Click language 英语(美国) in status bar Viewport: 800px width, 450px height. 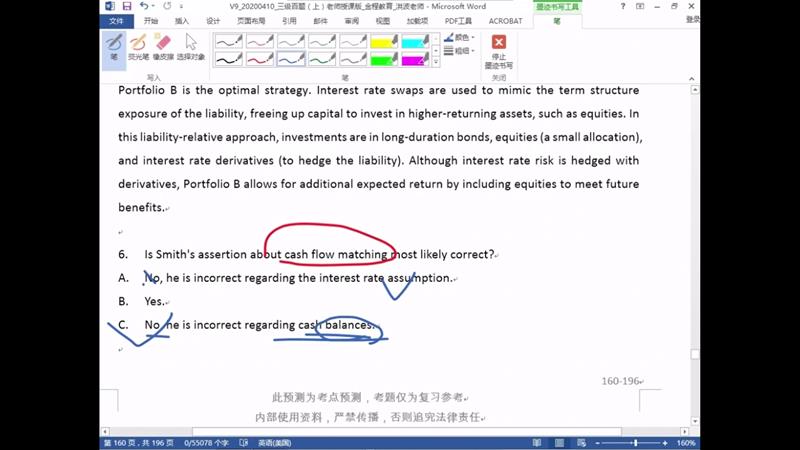tap(274, 443)
